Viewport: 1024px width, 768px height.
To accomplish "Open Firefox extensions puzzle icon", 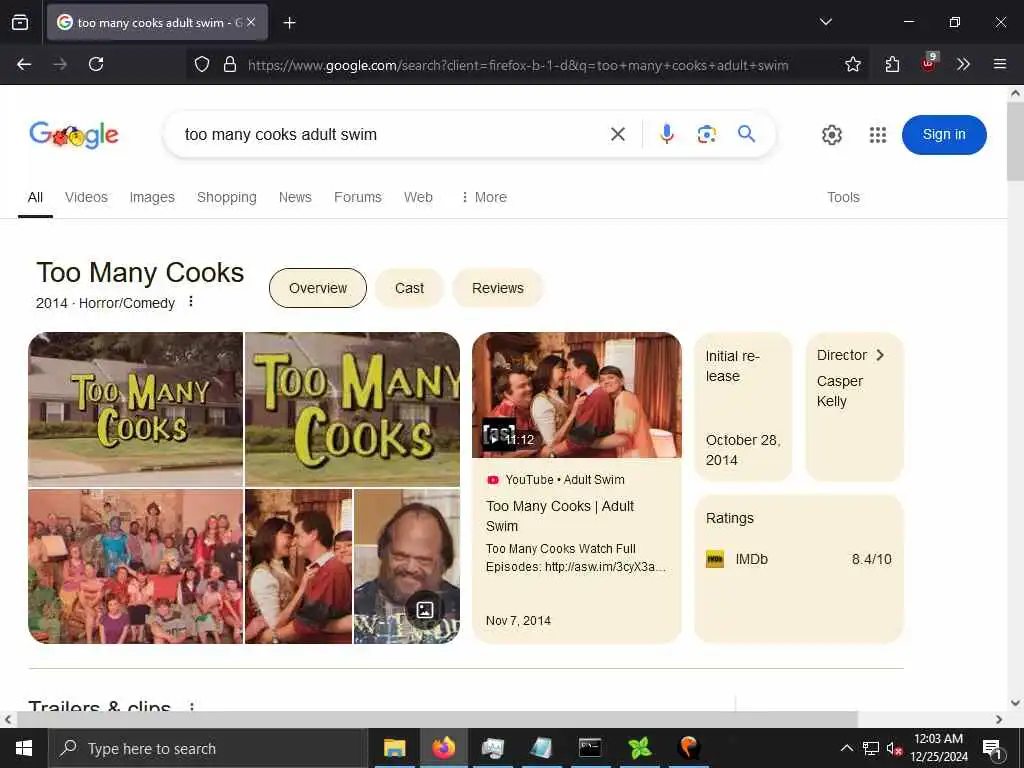I will click(x=892, y=64).
